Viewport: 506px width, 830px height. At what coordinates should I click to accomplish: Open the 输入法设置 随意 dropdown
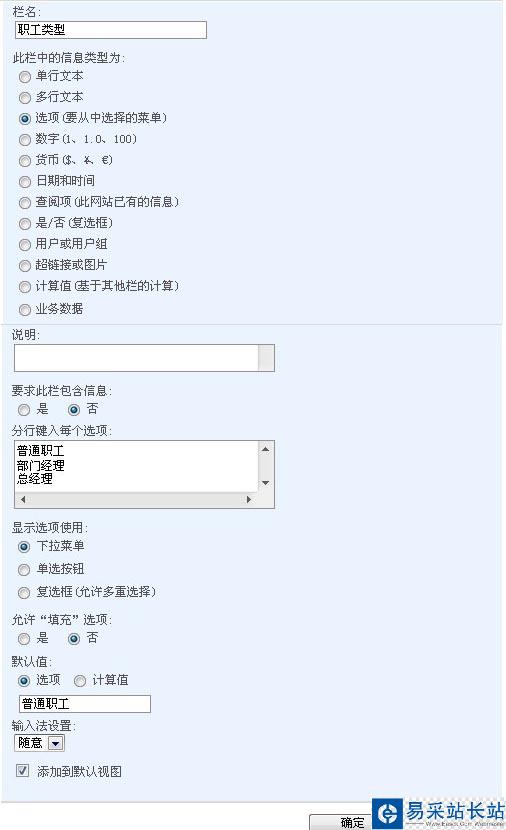point(55,743)
